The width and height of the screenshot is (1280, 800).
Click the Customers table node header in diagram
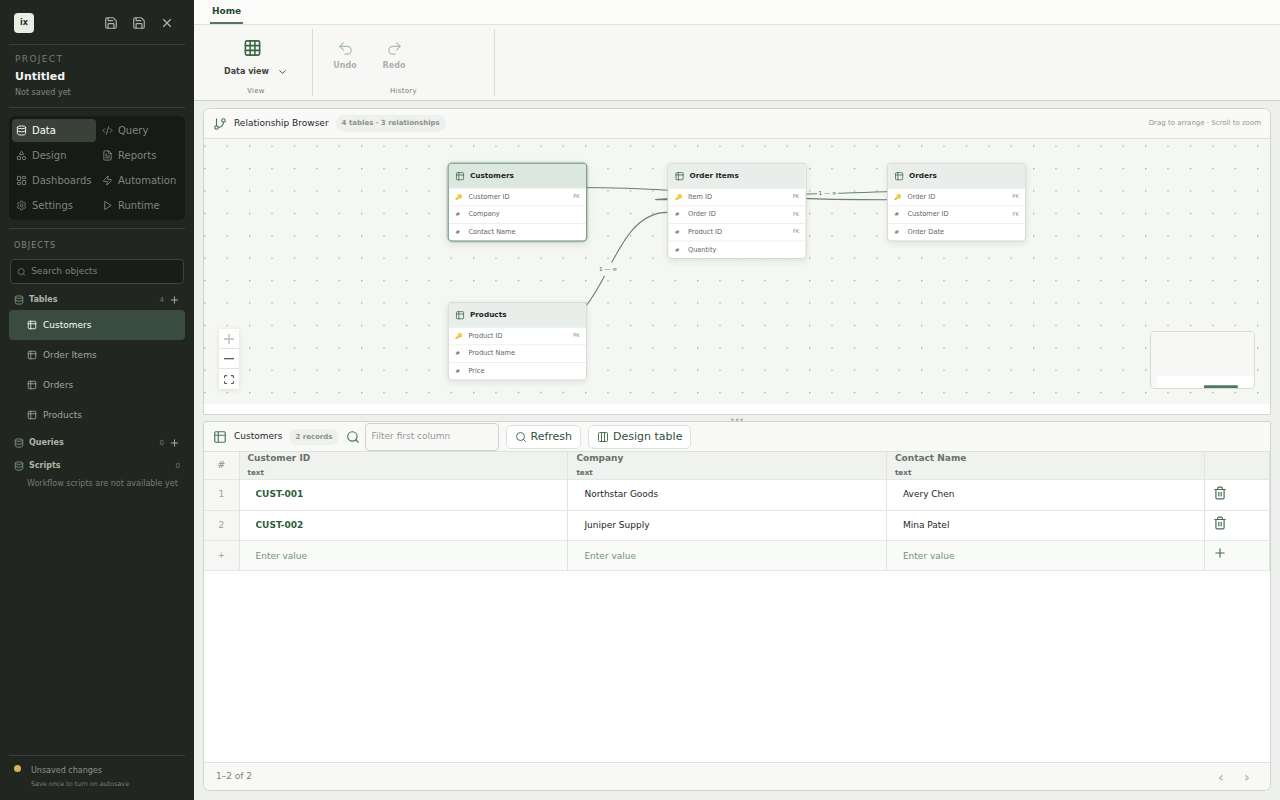(517, 176)
